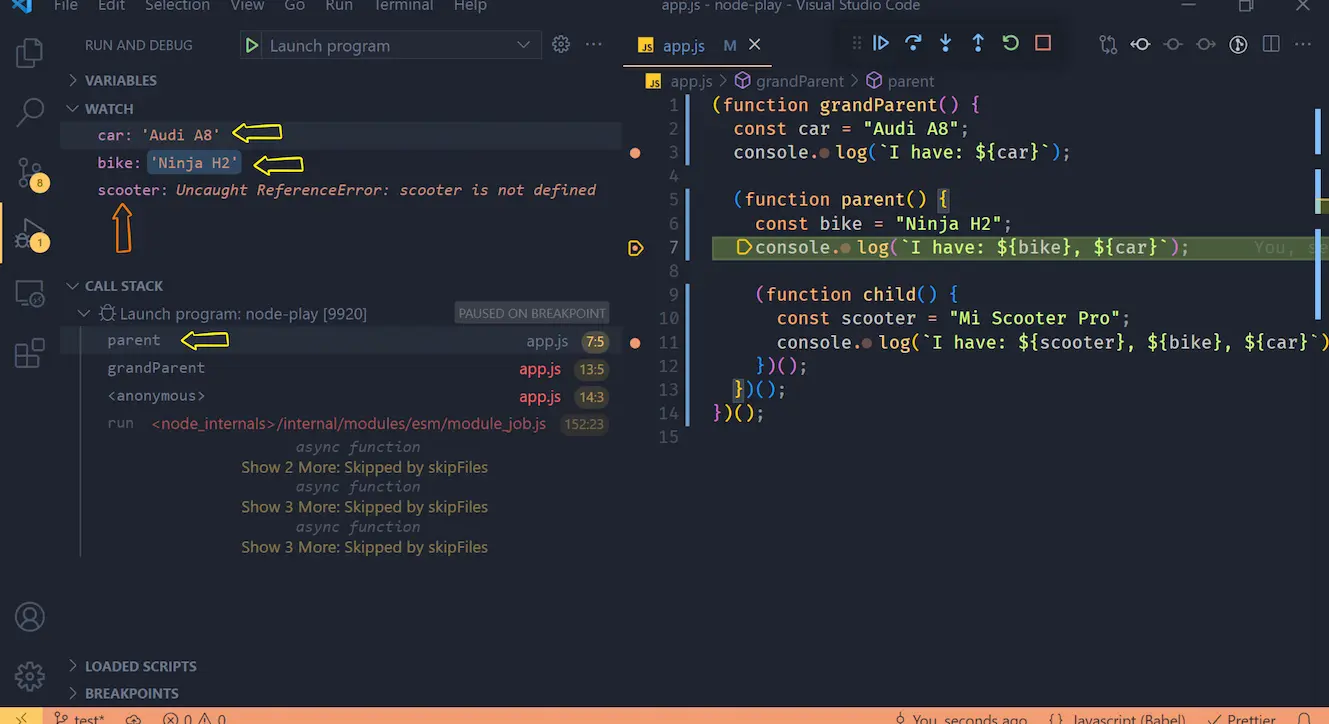Click parent breadcrumb item
This screenshot has width=1329, height=724.
(900, 81)
